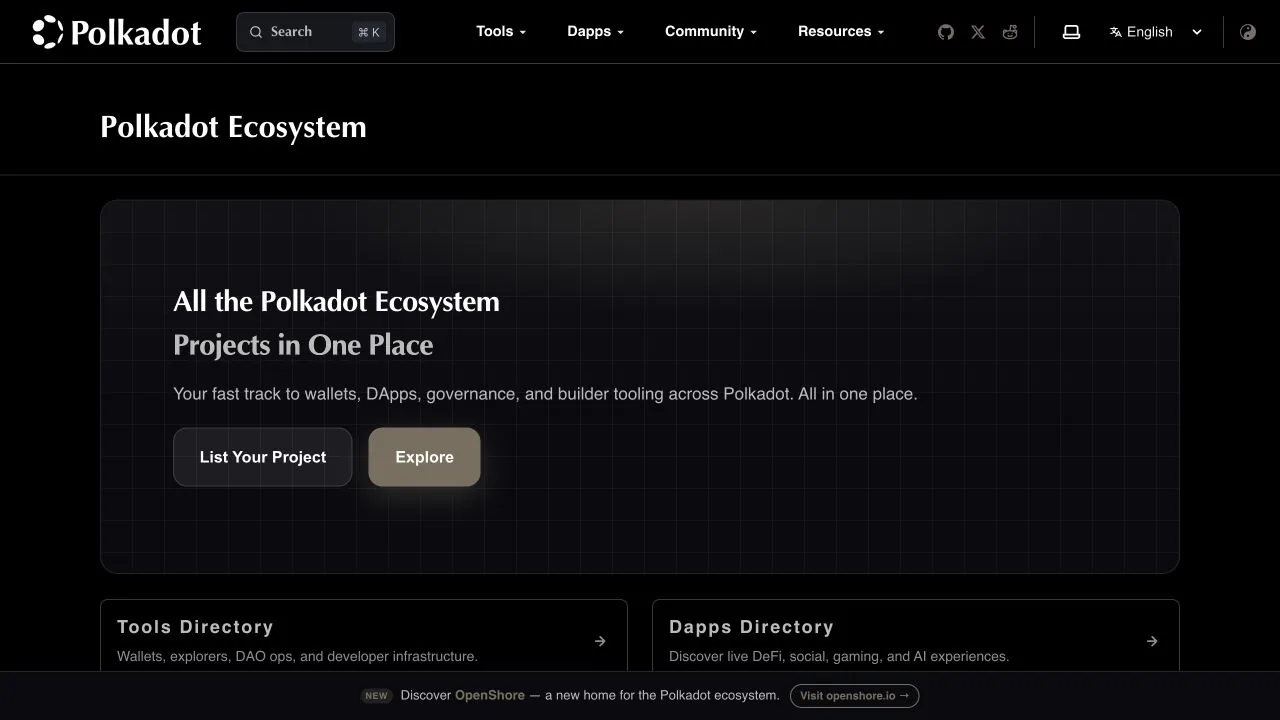
Task: Open the GitHub icon link
Action: (x=946, y=32)
